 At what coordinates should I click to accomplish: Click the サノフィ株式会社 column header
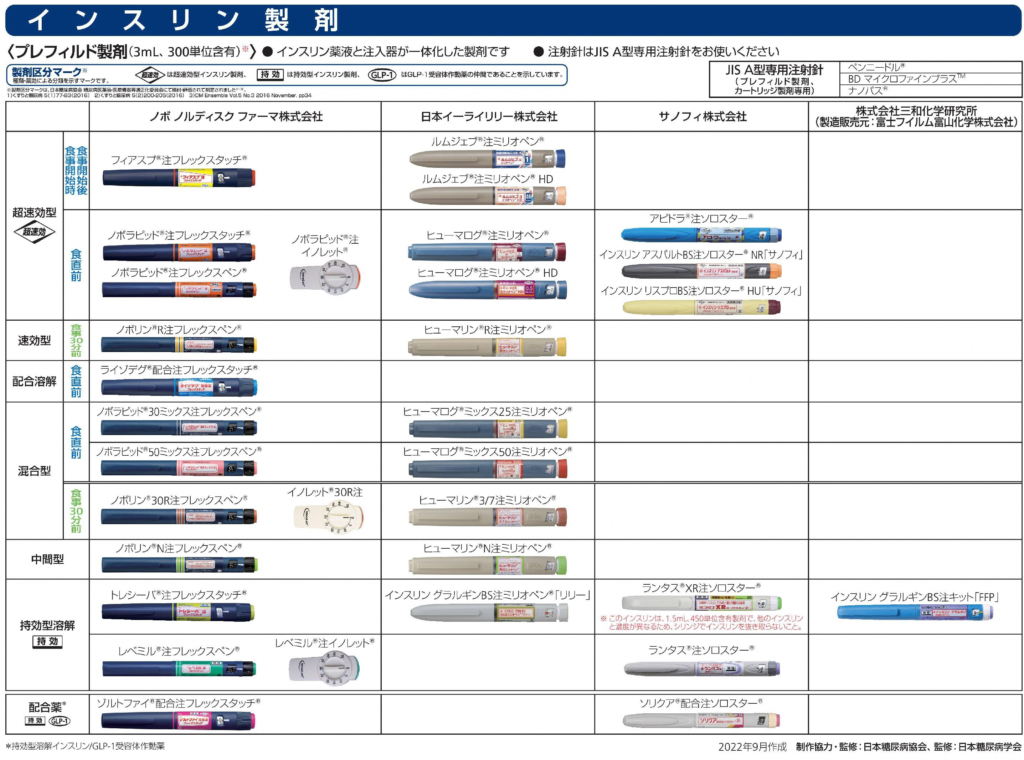click(x=702, y=117)
